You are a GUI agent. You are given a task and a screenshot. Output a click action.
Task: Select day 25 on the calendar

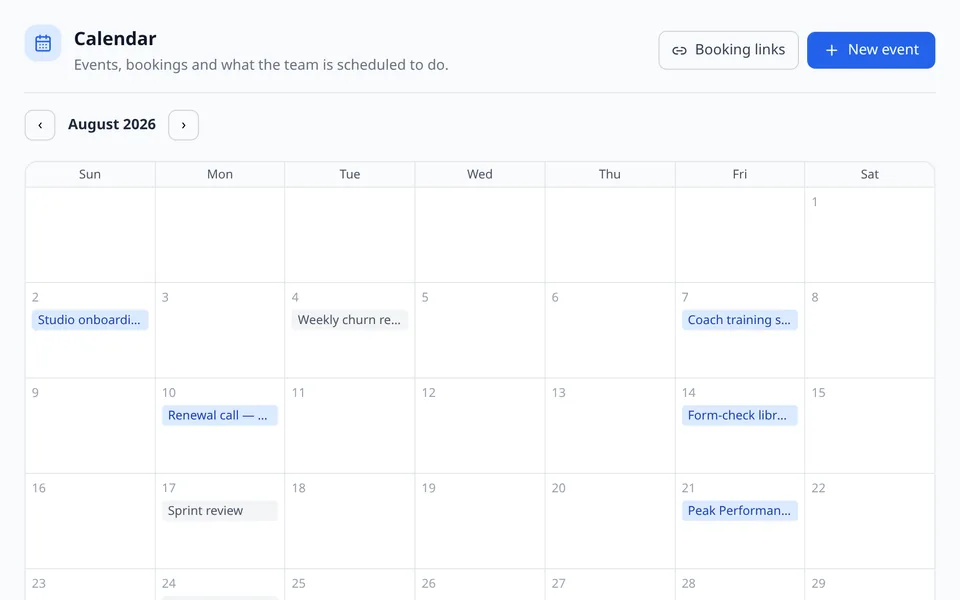pos(350,585)
